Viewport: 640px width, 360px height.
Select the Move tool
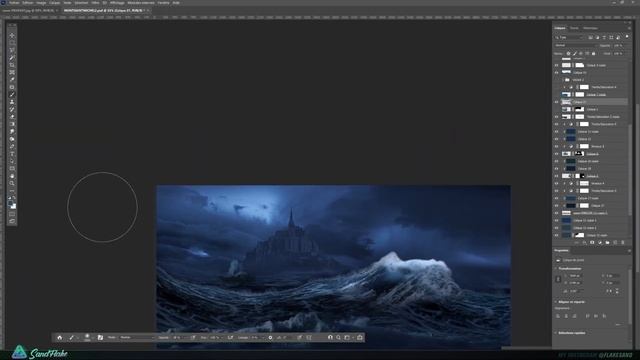[12, 36]
